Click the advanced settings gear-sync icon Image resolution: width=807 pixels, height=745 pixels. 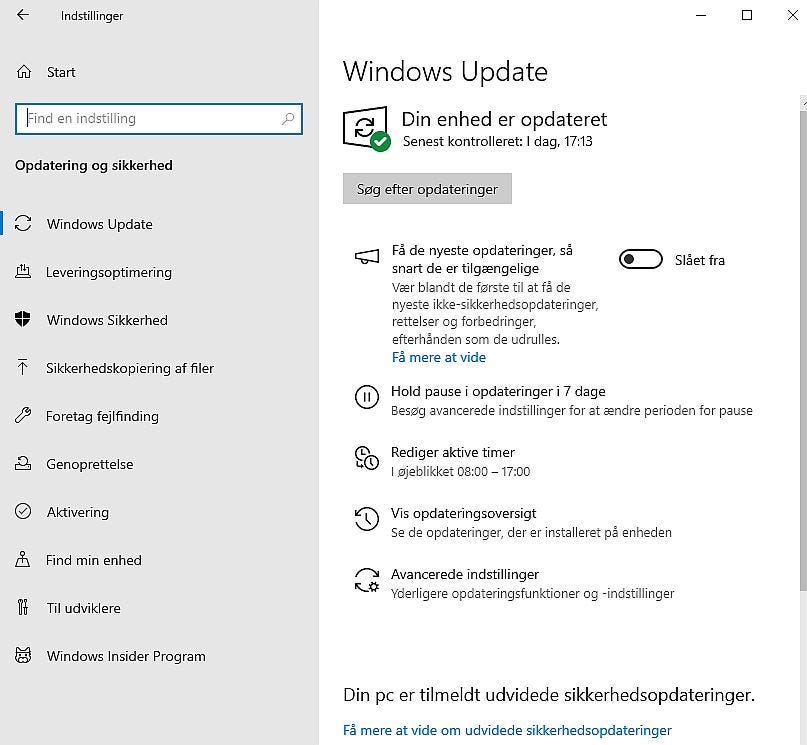pyautogui.click(x=367, y=580)
